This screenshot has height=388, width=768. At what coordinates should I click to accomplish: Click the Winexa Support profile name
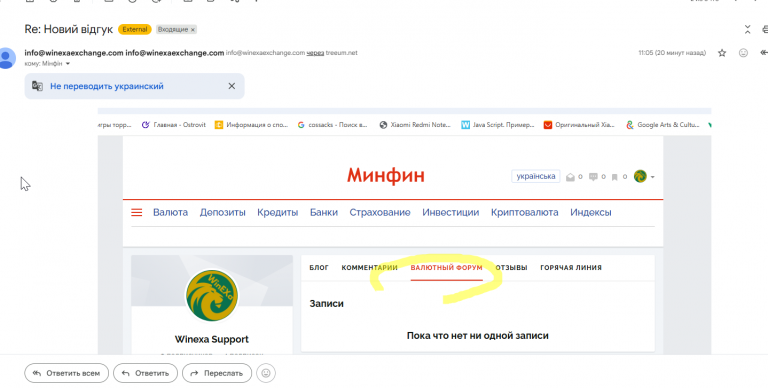click(x=212, y=339)
